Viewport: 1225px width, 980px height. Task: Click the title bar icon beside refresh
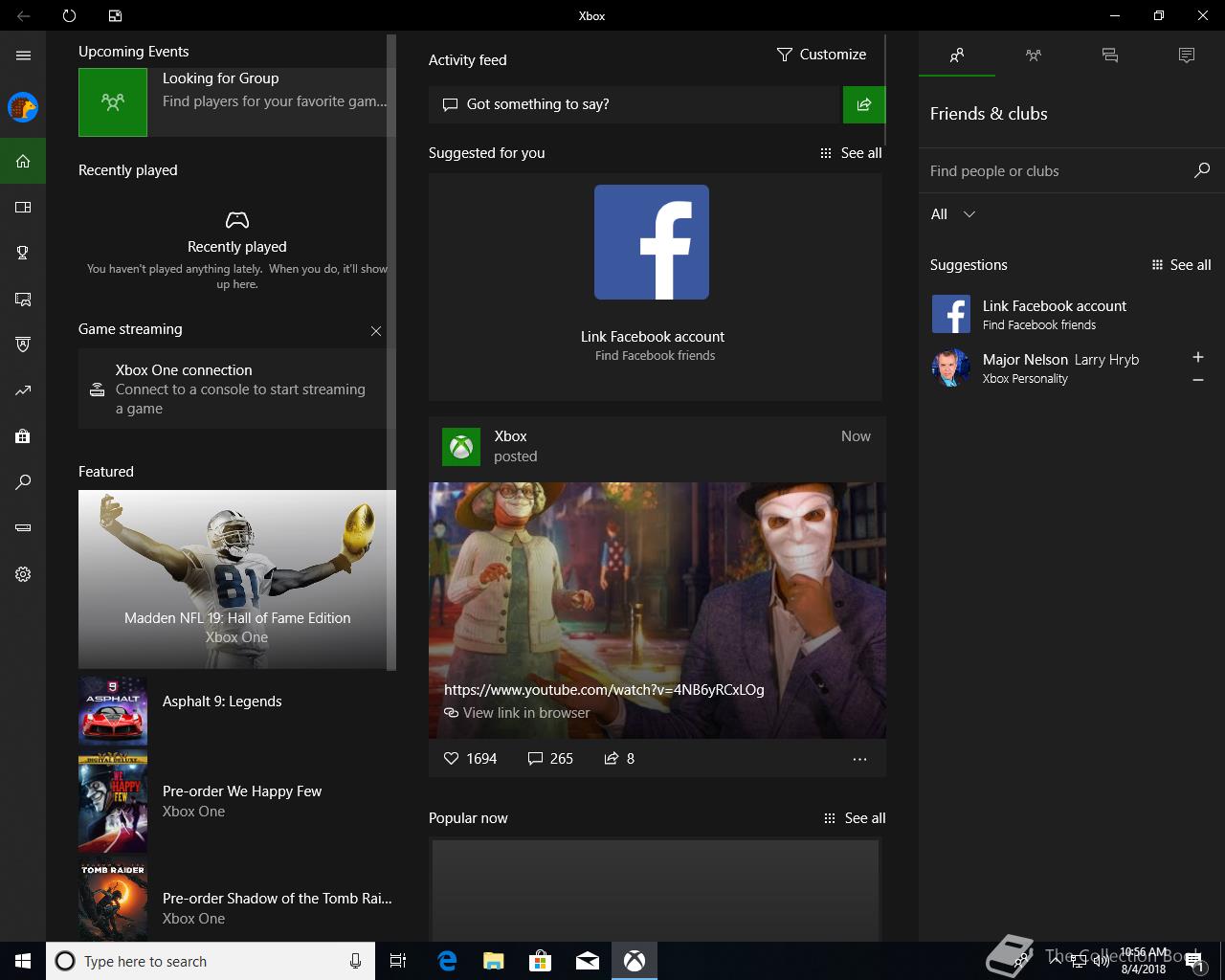tap(115, 15)
